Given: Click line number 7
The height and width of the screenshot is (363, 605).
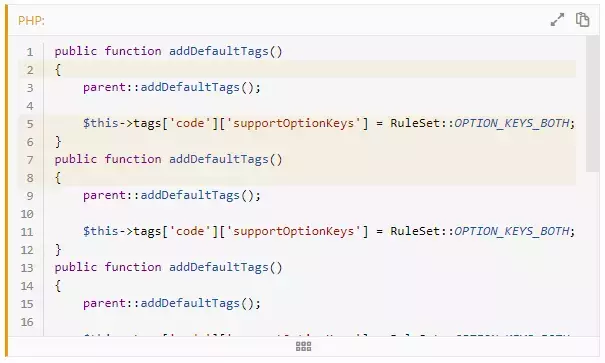Looking at the screenshot, I should point(30,160).
